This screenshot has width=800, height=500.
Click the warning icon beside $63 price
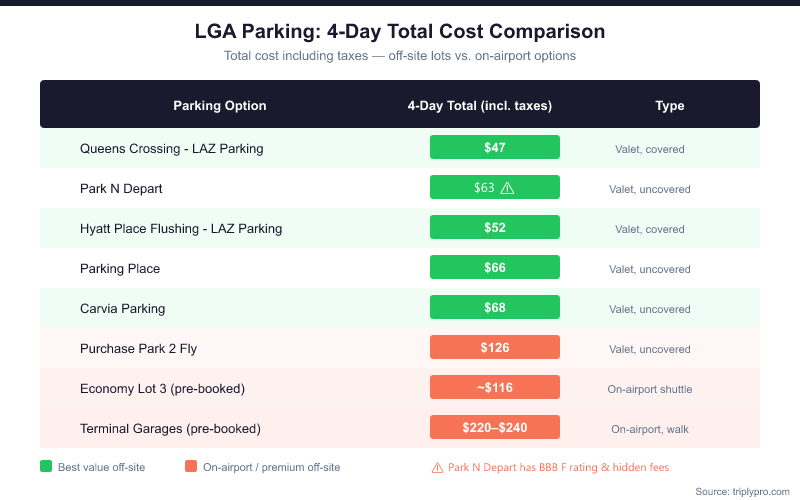(507, 188)
